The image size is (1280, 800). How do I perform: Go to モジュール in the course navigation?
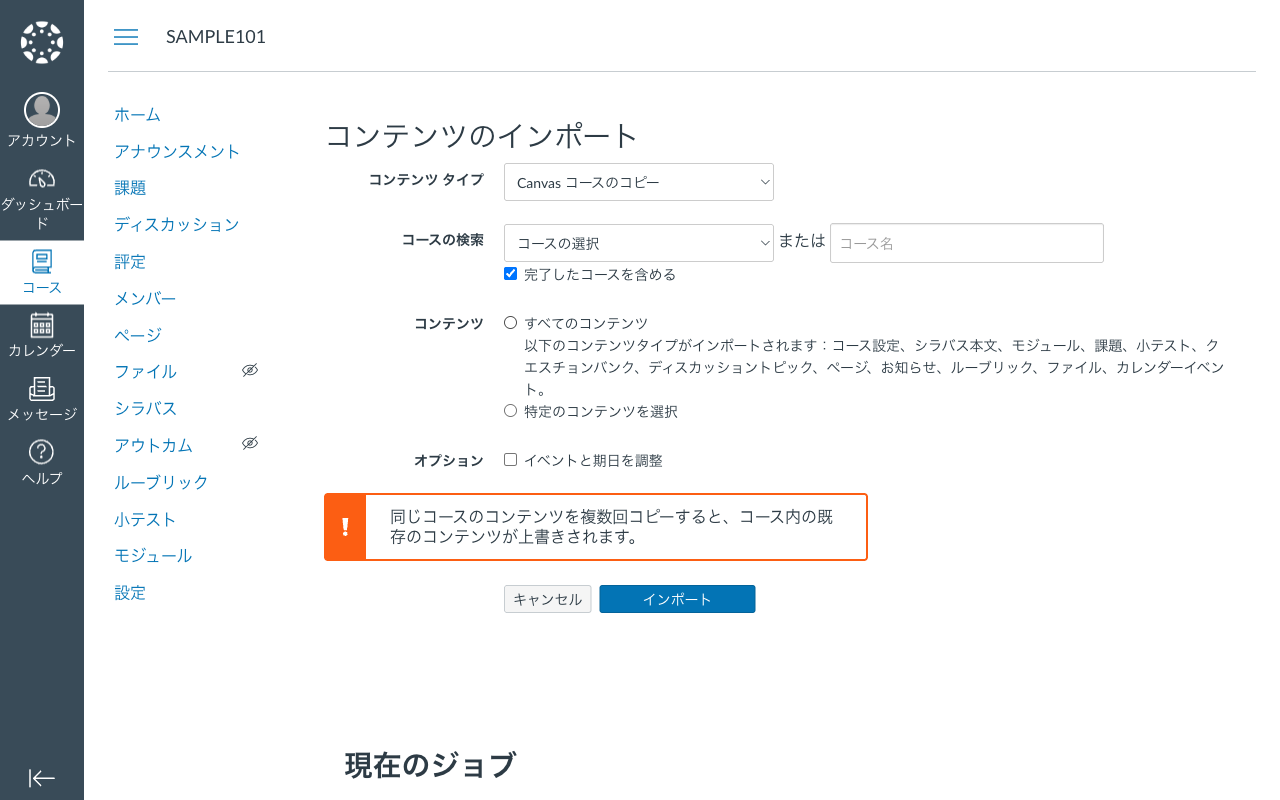coord(154,555)
